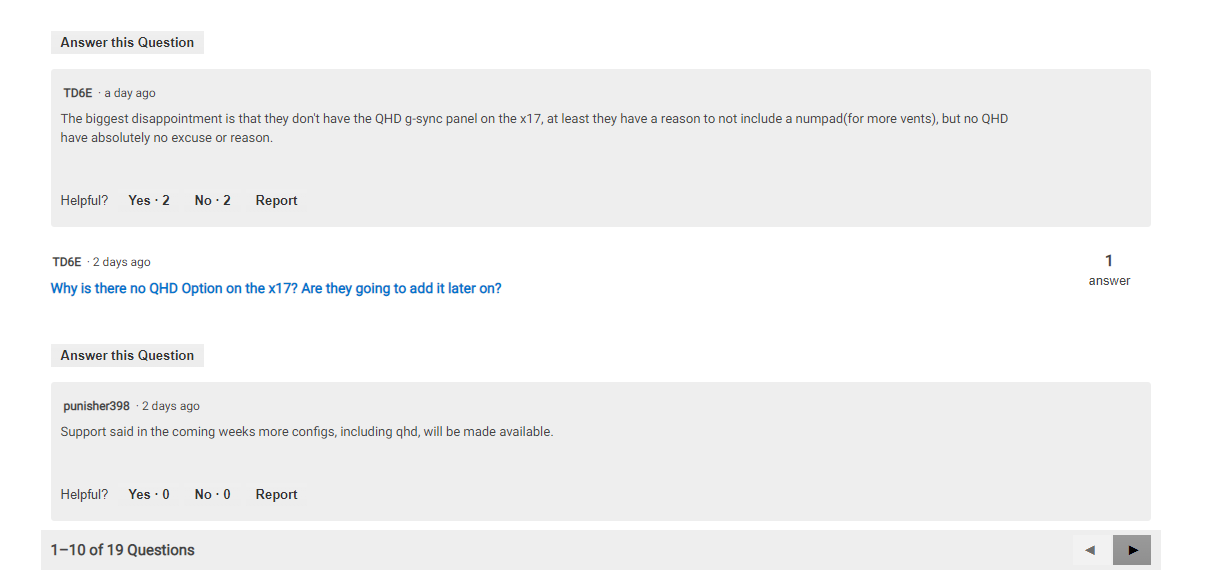This screenshot has height=588, width=1219.
Task: Click the 1–10 of 19 Questions label
Action: coord(123,550)
